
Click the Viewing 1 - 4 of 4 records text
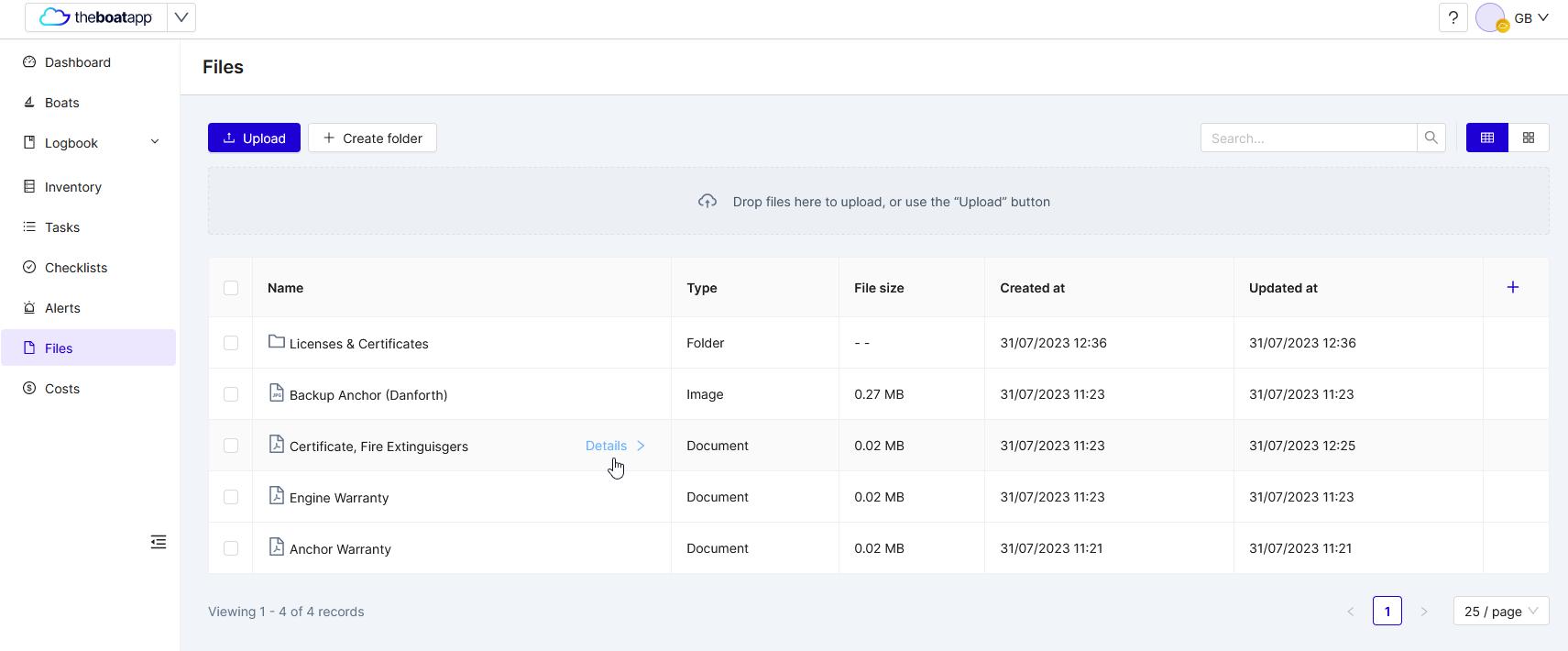click(286, 612)
